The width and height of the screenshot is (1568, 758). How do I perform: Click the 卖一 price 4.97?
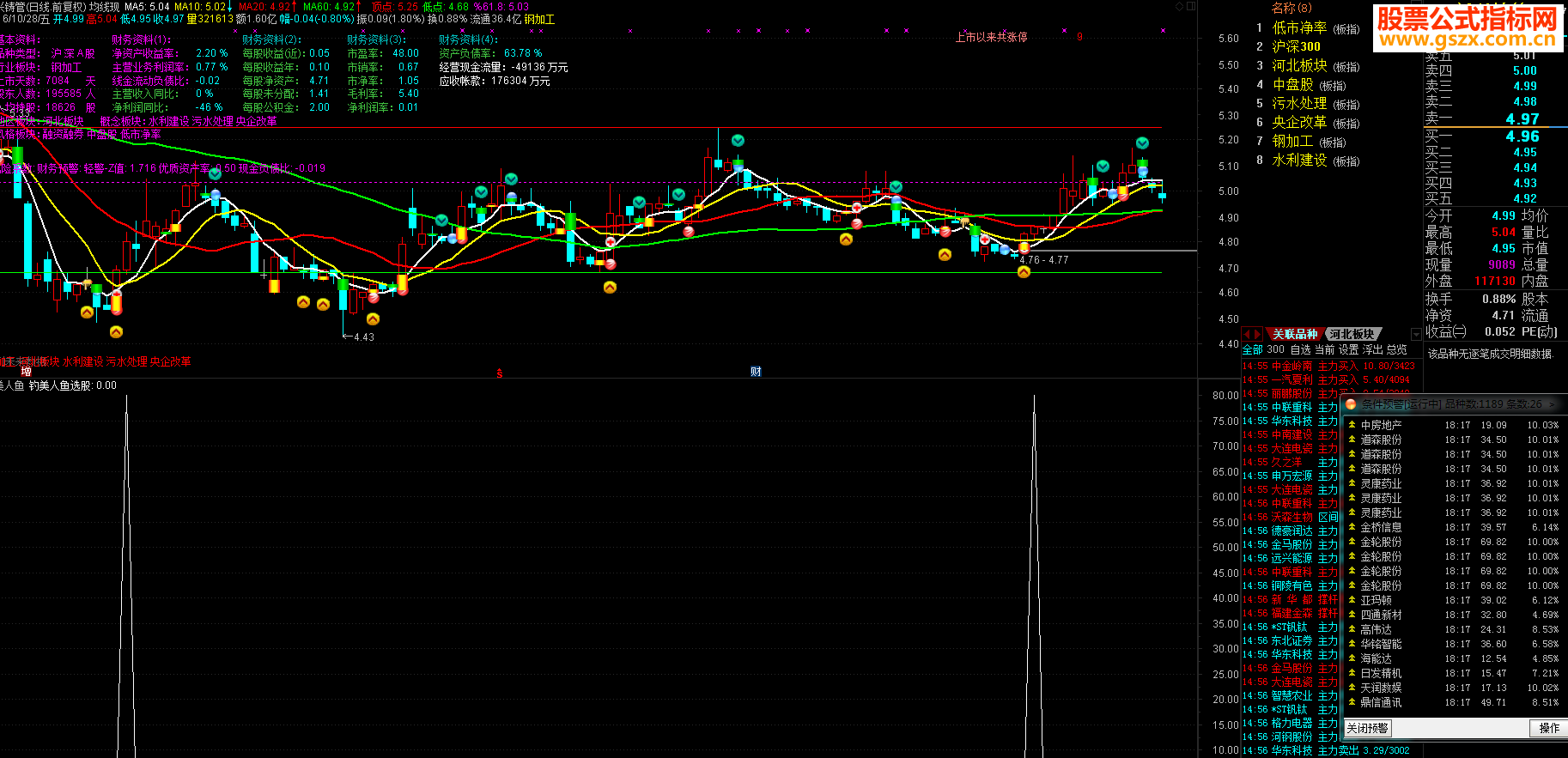1522,119
